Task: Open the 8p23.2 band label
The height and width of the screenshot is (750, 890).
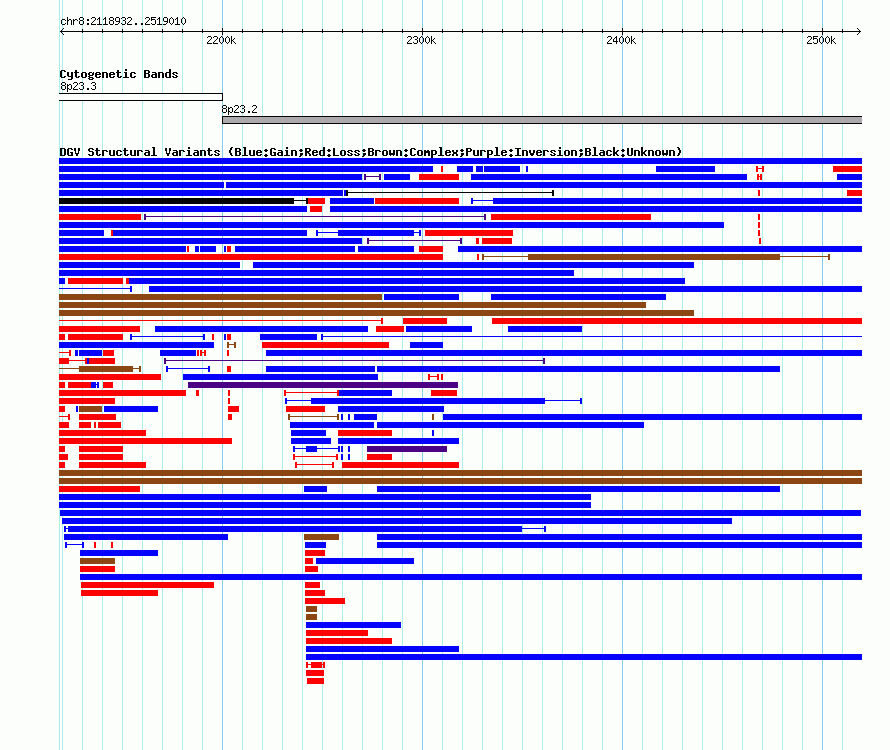Action: tap(239, 109)
